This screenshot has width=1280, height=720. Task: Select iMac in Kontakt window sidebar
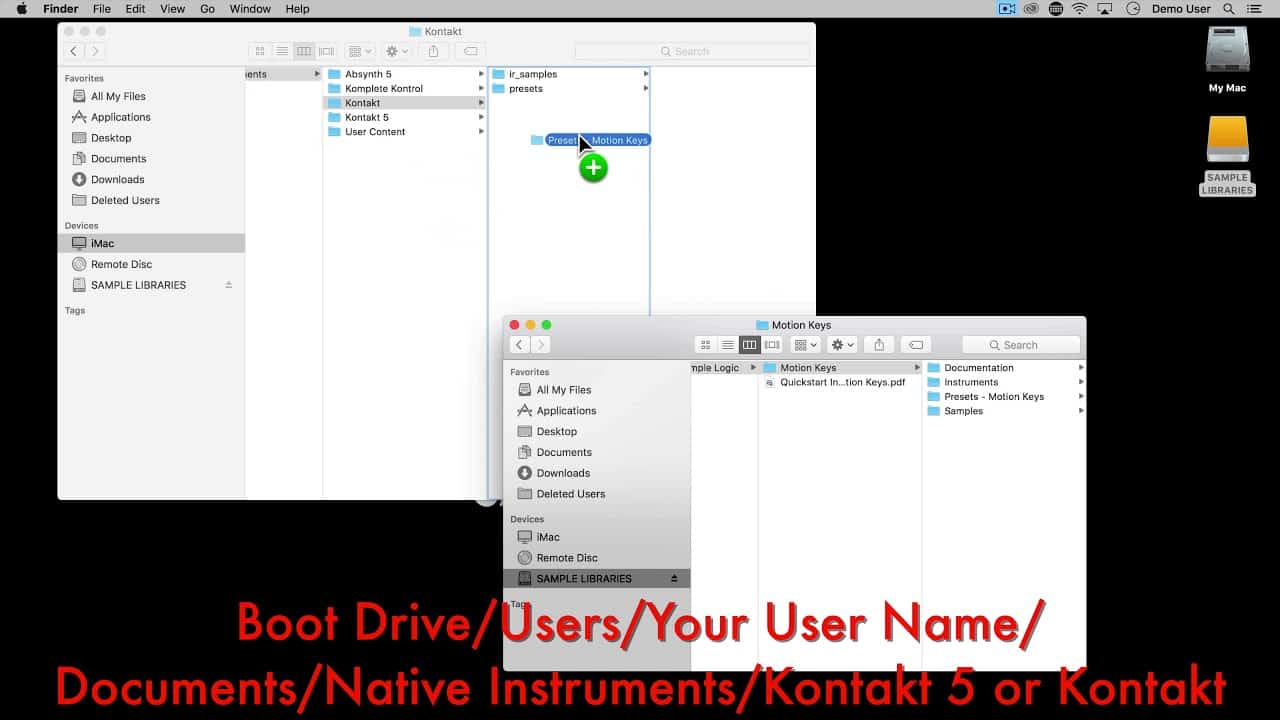[x=151, y=243]
